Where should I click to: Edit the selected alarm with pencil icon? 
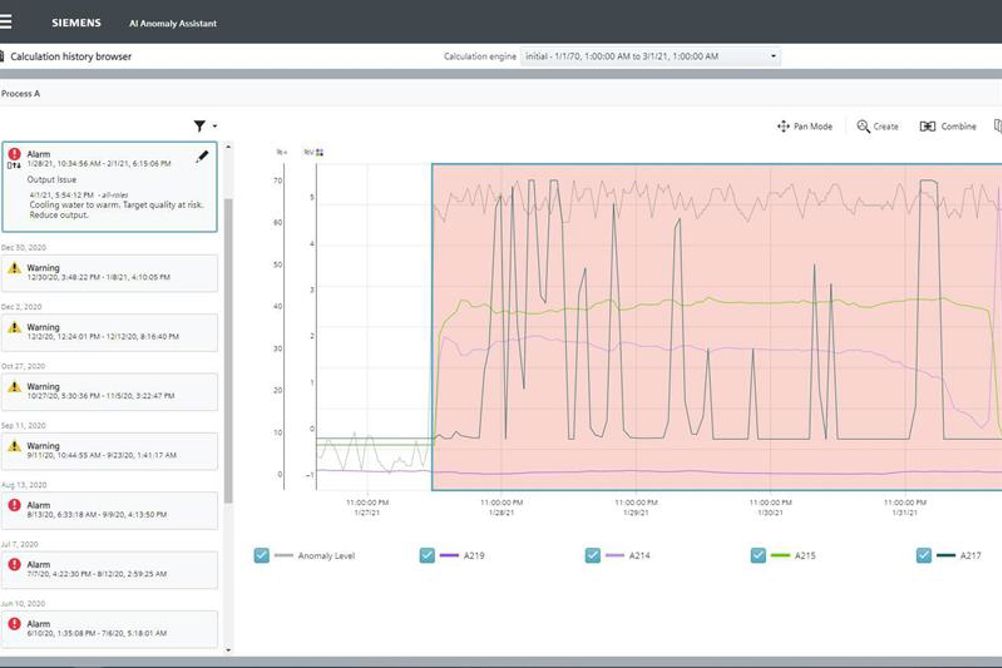point(202,157)
